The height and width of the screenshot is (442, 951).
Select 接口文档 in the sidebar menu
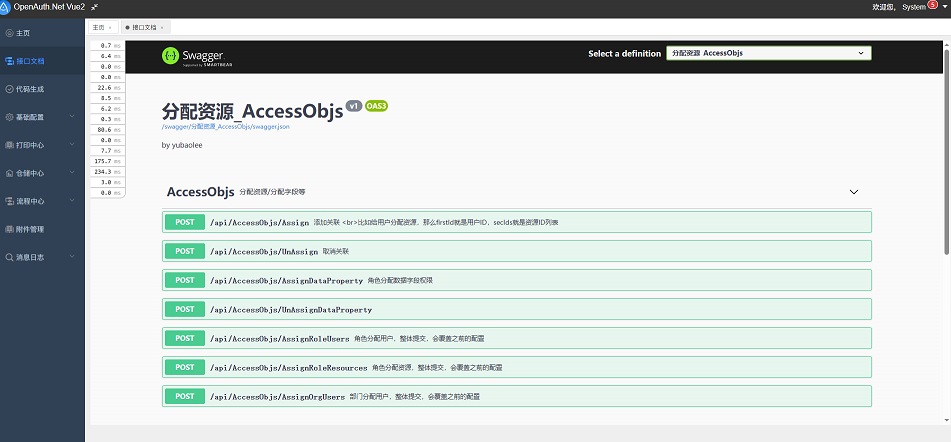(x=30, y=61)
